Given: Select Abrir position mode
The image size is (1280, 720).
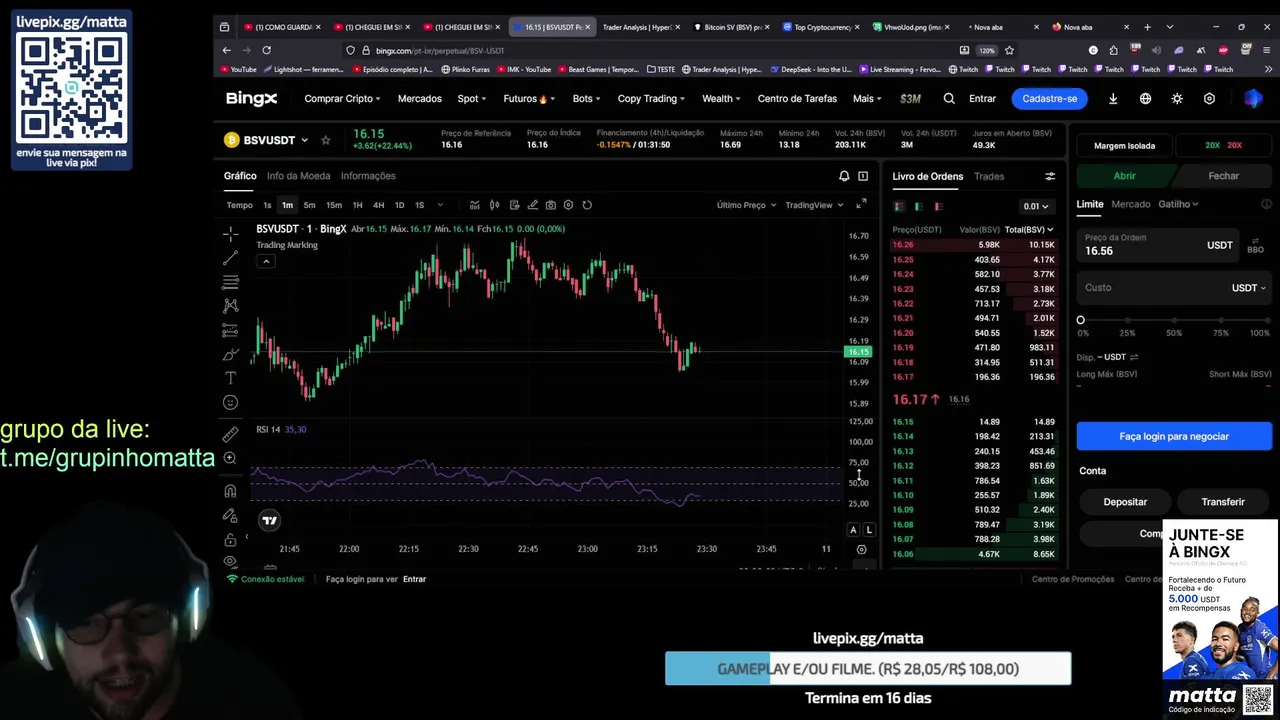Looking at the screenshot, I should click(x=1125, y=175).
